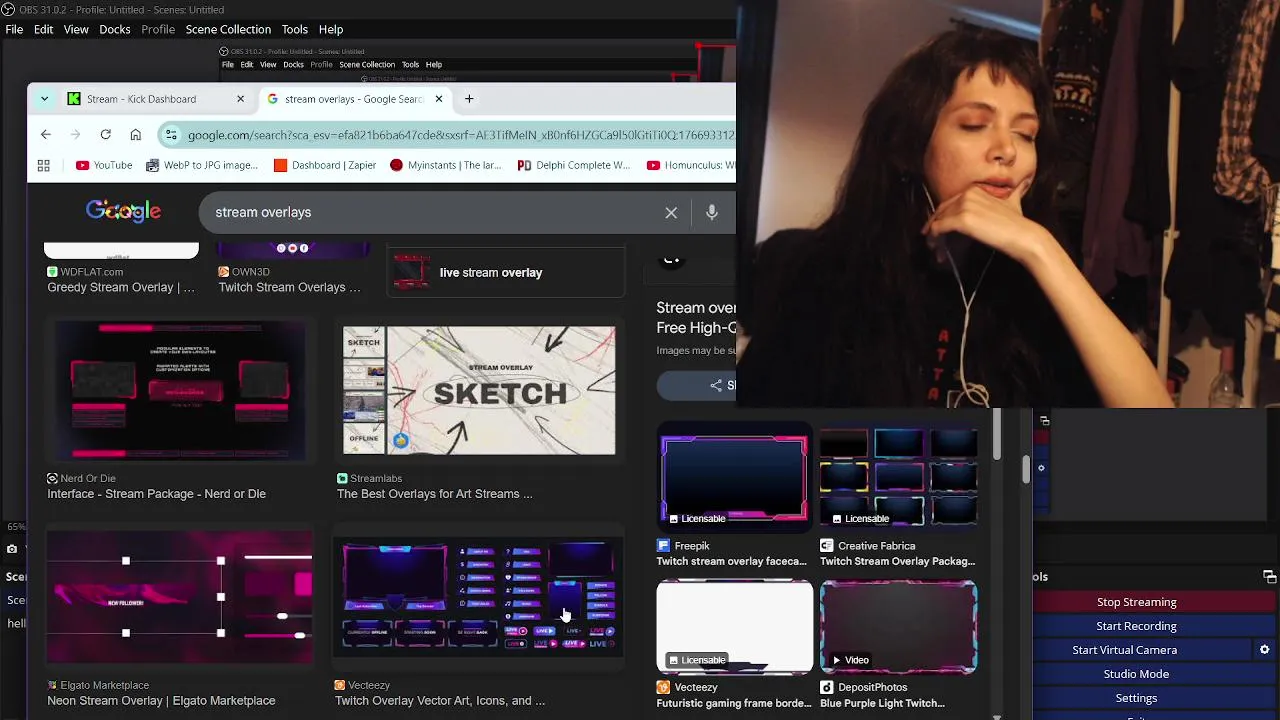The height and width of the screenshot is (720, 1280).
Task: Open virtual camera settings gear
Action: pyautogui.click(x=1265, y=650)
